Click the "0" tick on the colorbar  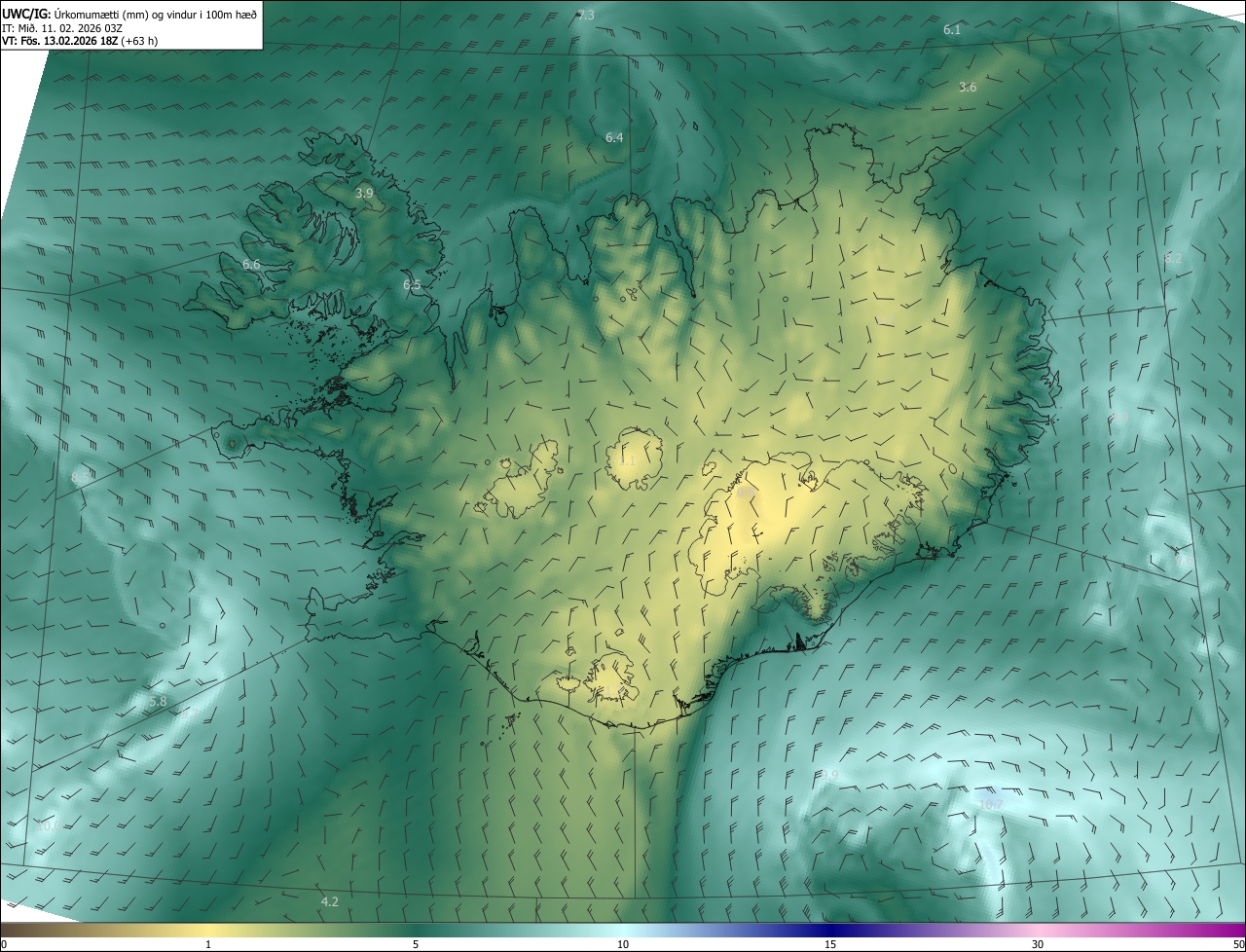[4, 944]
